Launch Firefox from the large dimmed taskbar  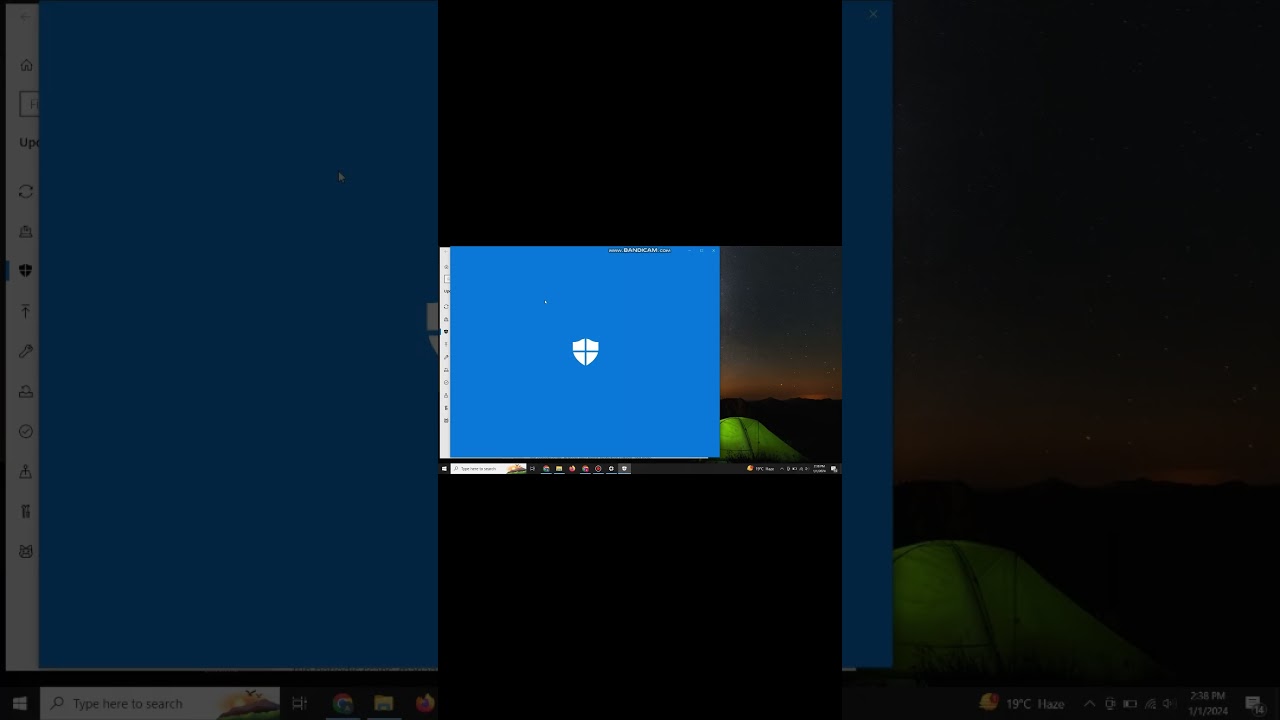[425, 703]
